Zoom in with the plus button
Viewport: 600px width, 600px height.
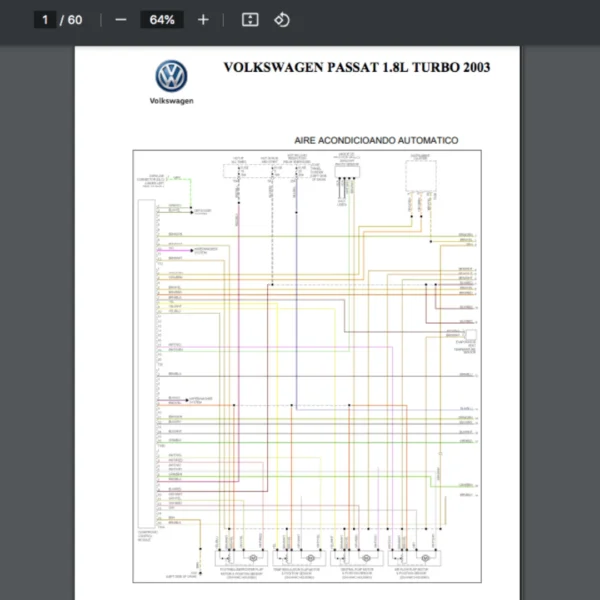coord(203,20)
